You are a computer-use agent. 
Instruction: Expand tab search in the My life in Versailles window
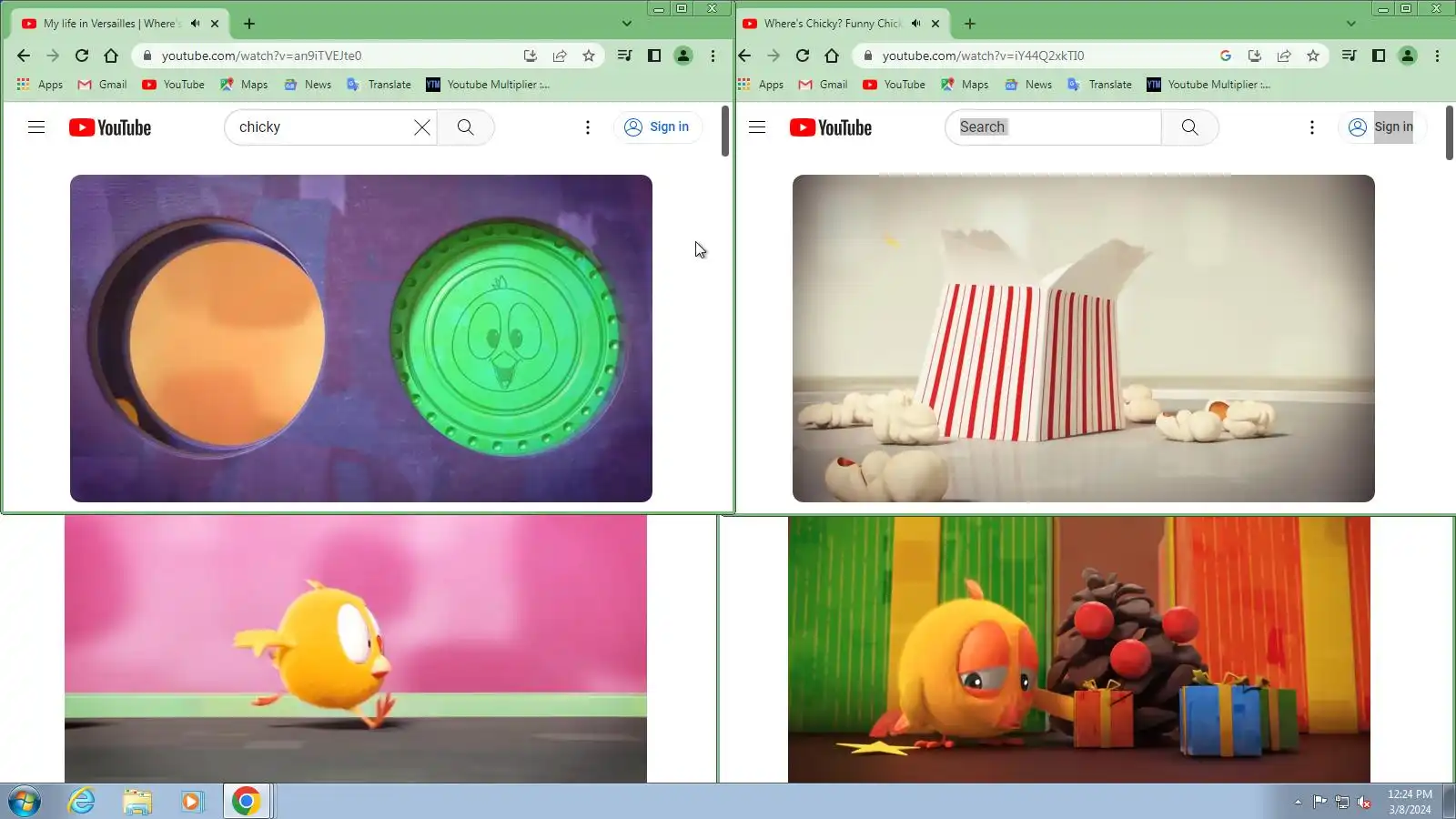pyautogui.click(x=626, y=24)
